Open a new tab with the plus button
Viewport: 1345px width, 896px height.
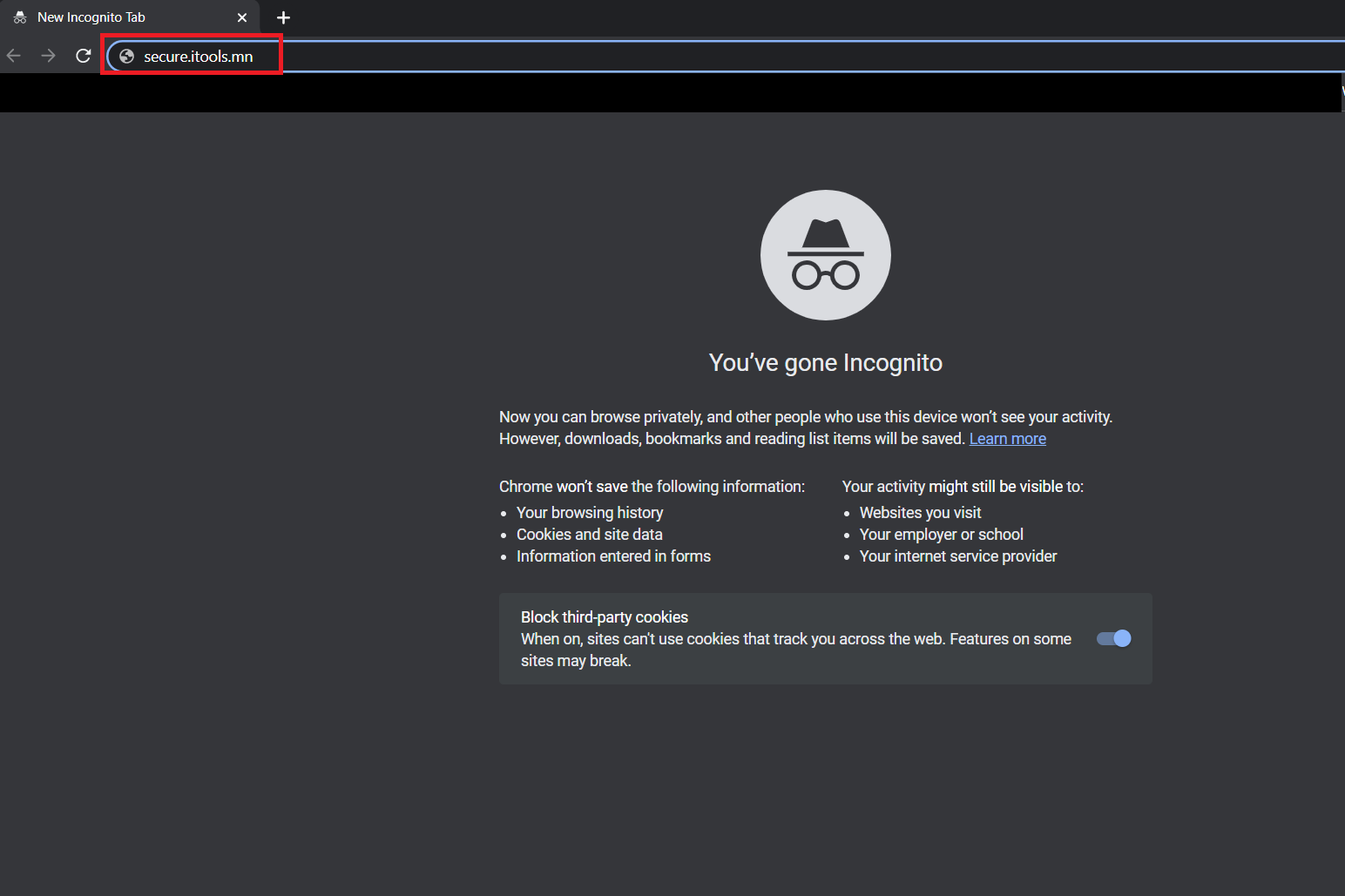tap(283, 17)
